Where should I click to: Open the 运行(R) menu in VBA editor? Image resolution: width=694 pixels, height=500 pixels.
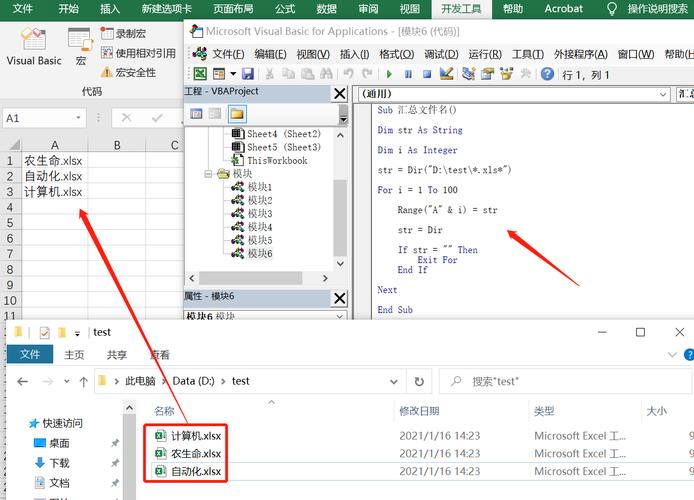point(485,54)
